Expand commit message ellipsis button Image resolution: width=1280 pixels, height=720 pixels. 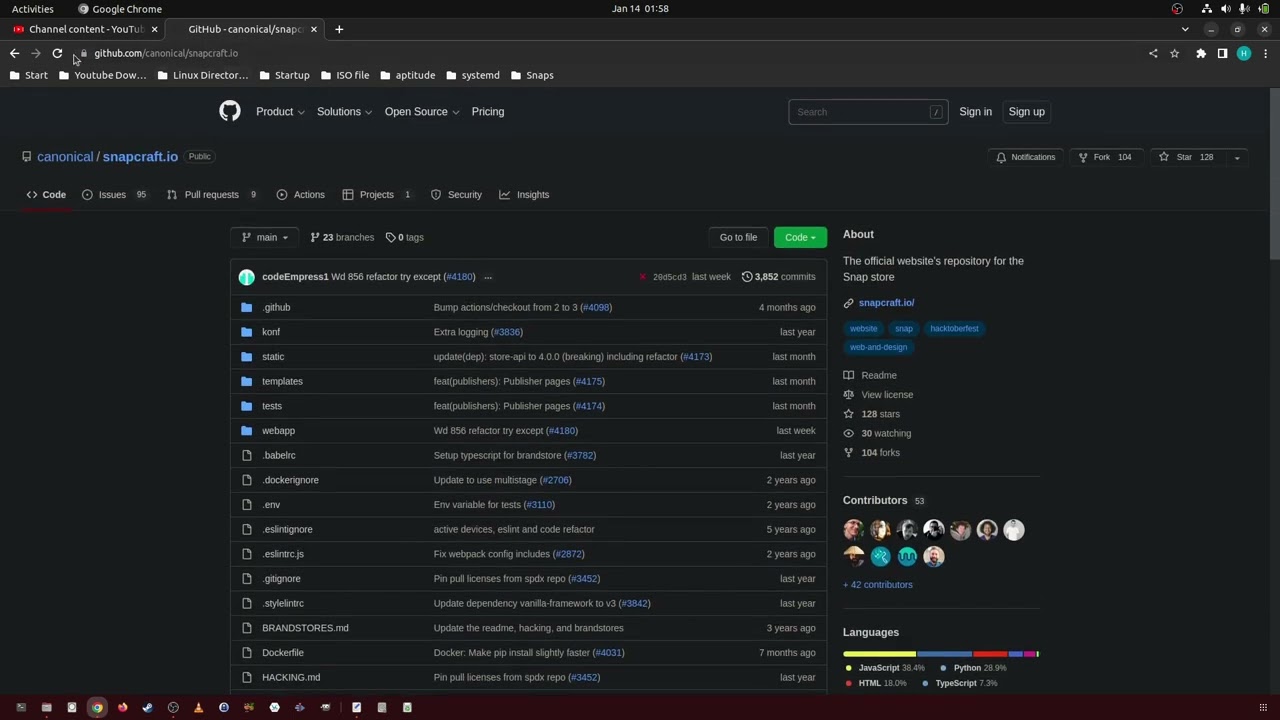pyautogui.click(x=488, y=277)
